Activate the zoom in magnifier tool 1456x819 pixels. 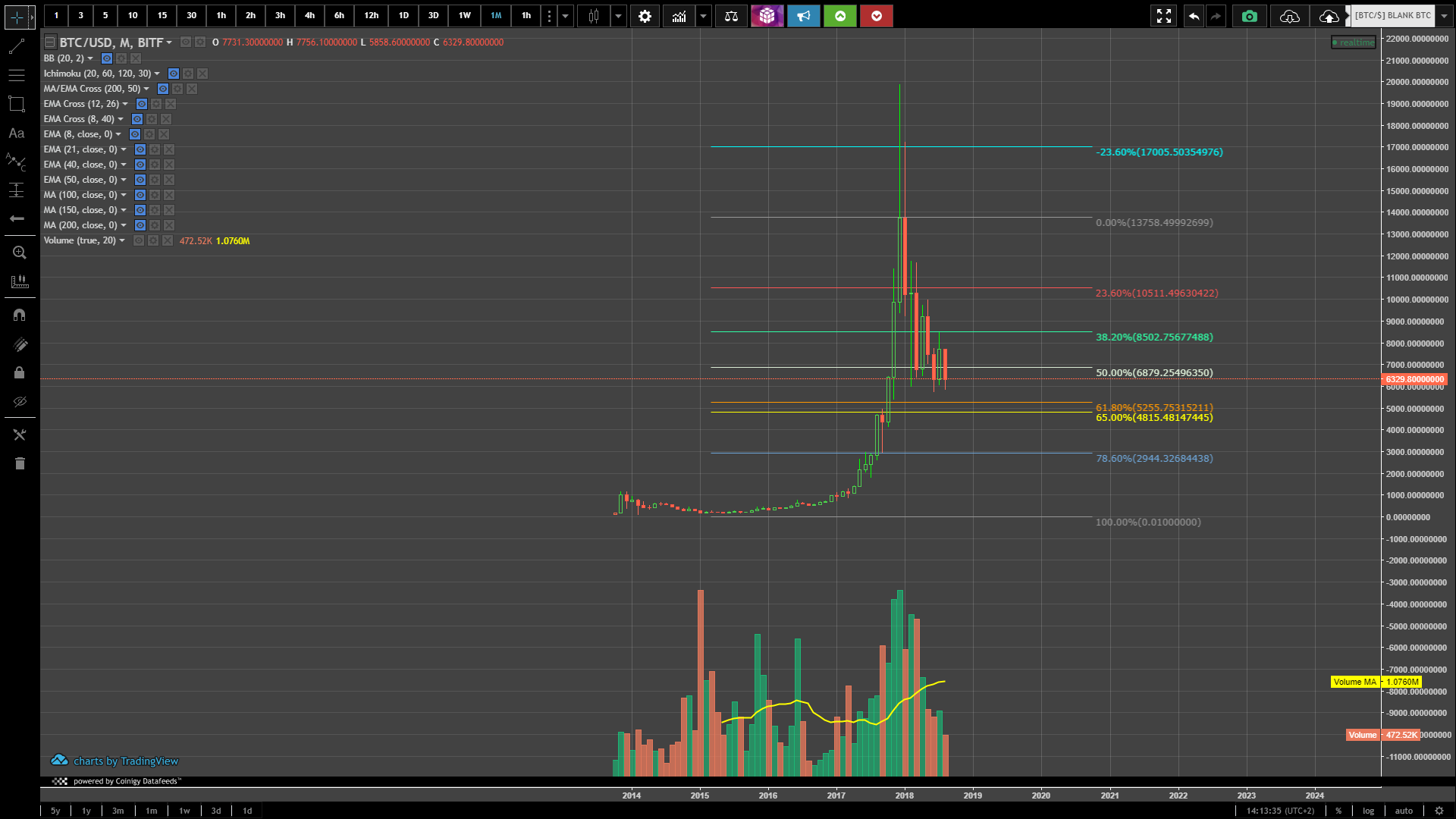point(20,253)
